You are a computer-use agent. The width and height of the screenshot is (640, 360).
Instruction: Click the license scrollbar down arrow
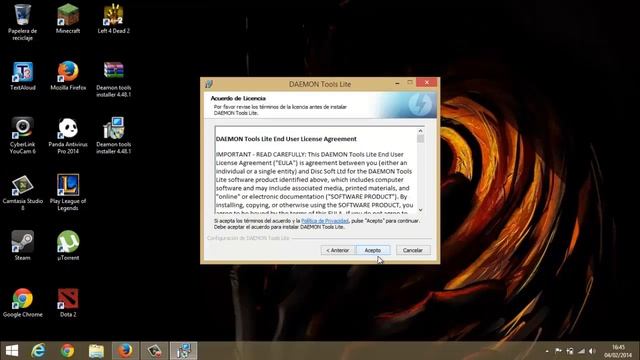(420, 210)
